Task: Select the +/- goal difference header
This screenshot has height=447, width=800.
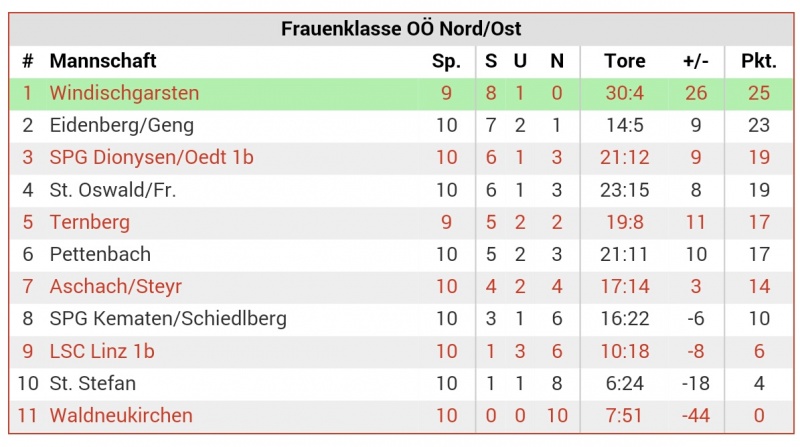Action: (x=696, y=61)
